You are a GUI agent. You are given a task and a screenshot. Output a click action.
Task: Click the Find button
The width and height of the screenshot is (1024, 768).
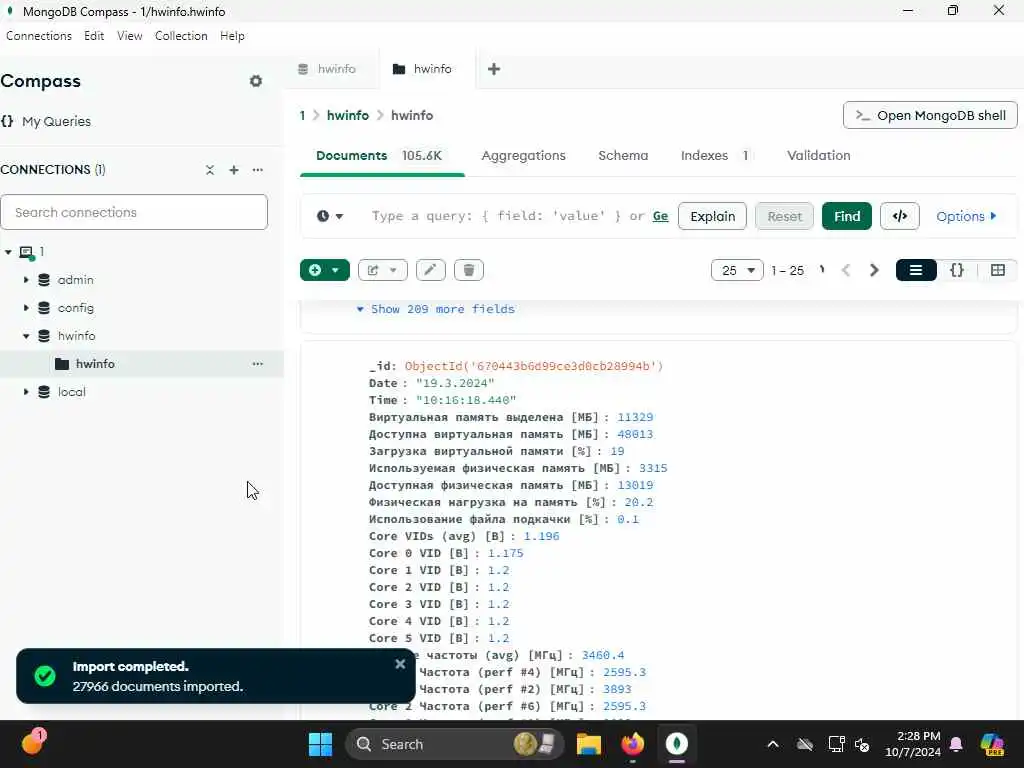(x=846, y=216)
